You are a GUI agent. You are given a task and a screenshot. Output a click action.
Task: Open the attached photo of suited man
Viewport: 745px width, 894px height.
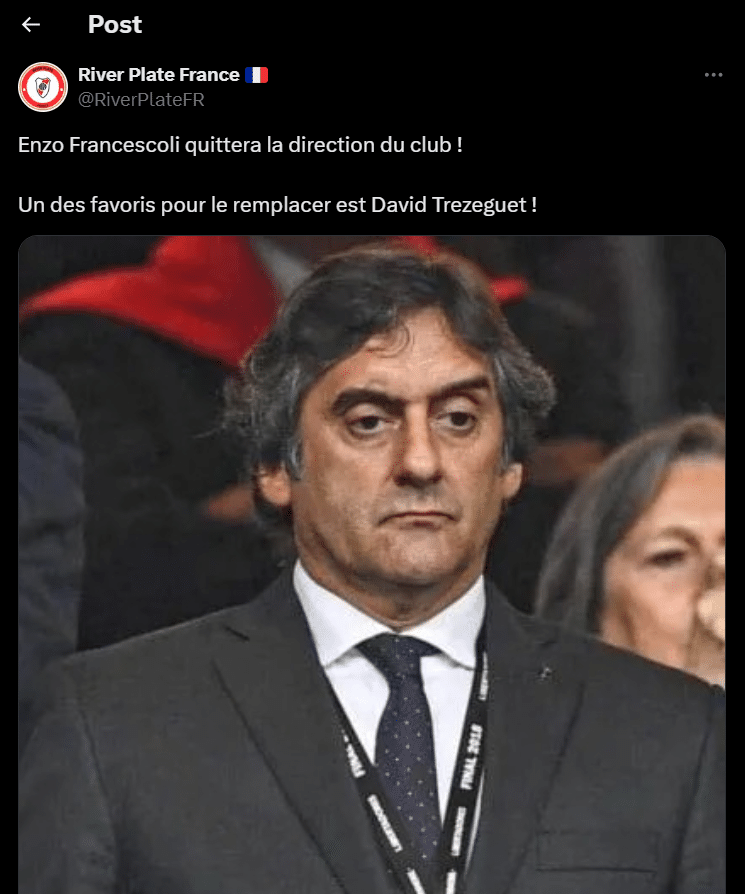point(372,564)
